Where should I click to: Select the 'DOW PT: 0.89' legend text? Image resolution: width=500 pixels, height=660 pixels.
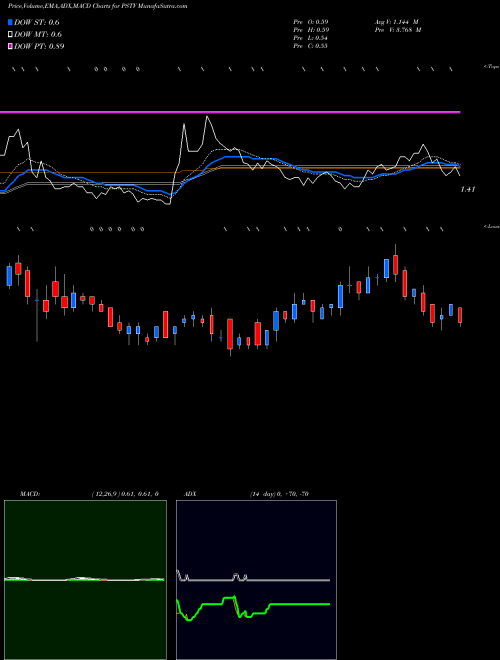coord(39,46)
